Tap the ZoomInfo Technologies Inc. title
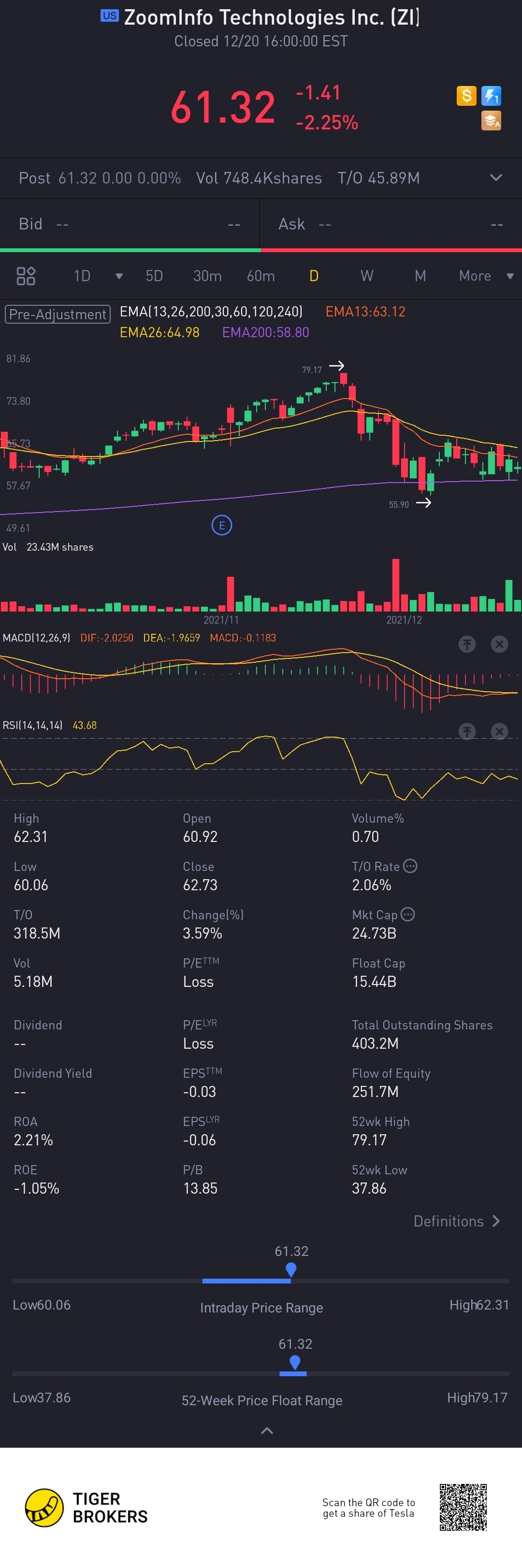522x1568 pixels. pos(272,17)
